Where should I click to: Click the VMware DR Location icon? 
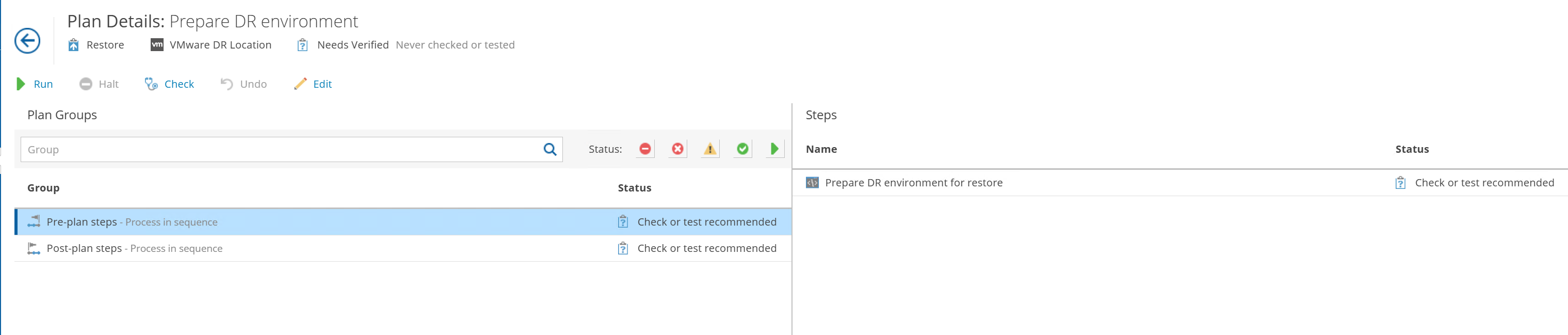pos(157,45)
